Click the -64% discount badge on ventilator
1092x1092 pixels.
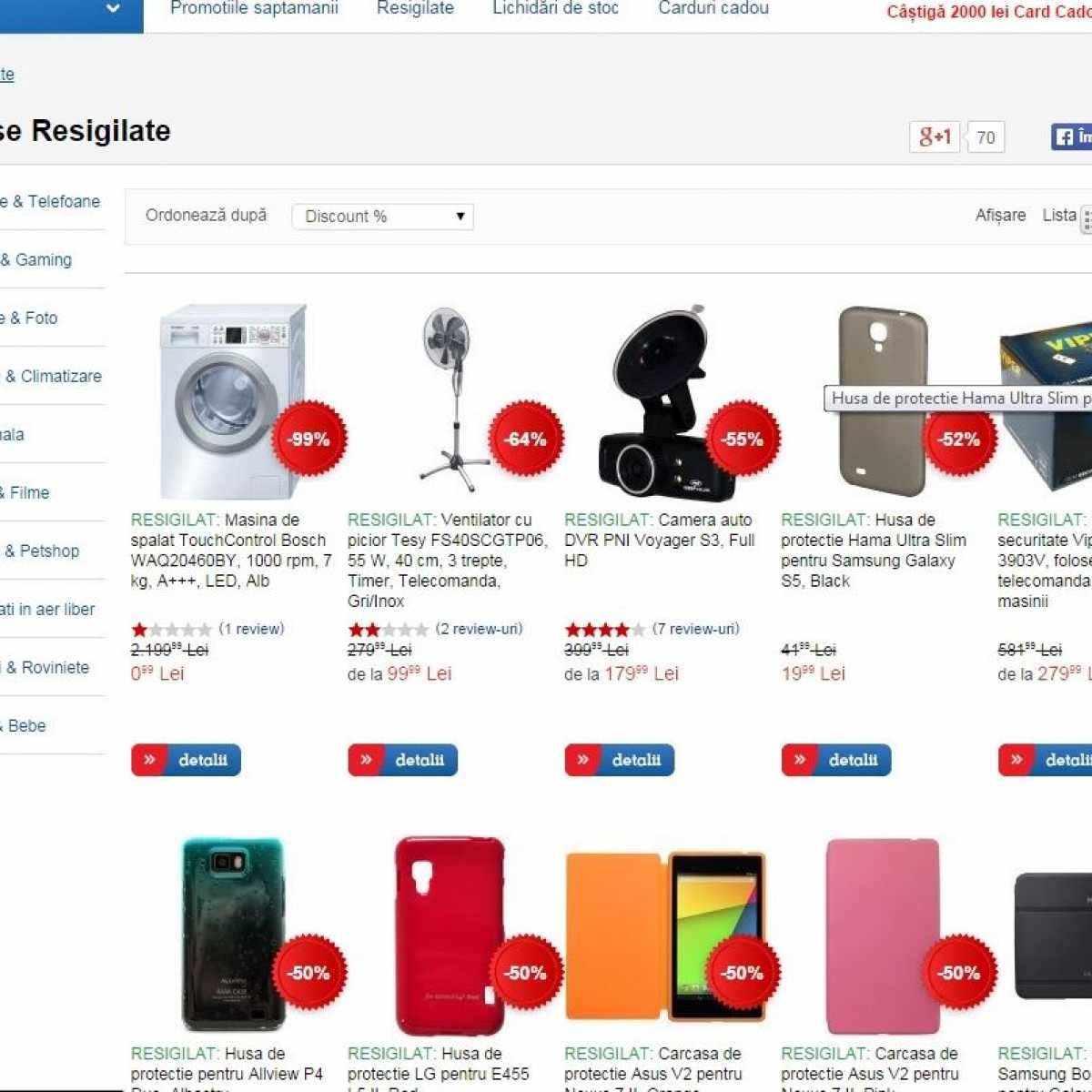(526, 439)
